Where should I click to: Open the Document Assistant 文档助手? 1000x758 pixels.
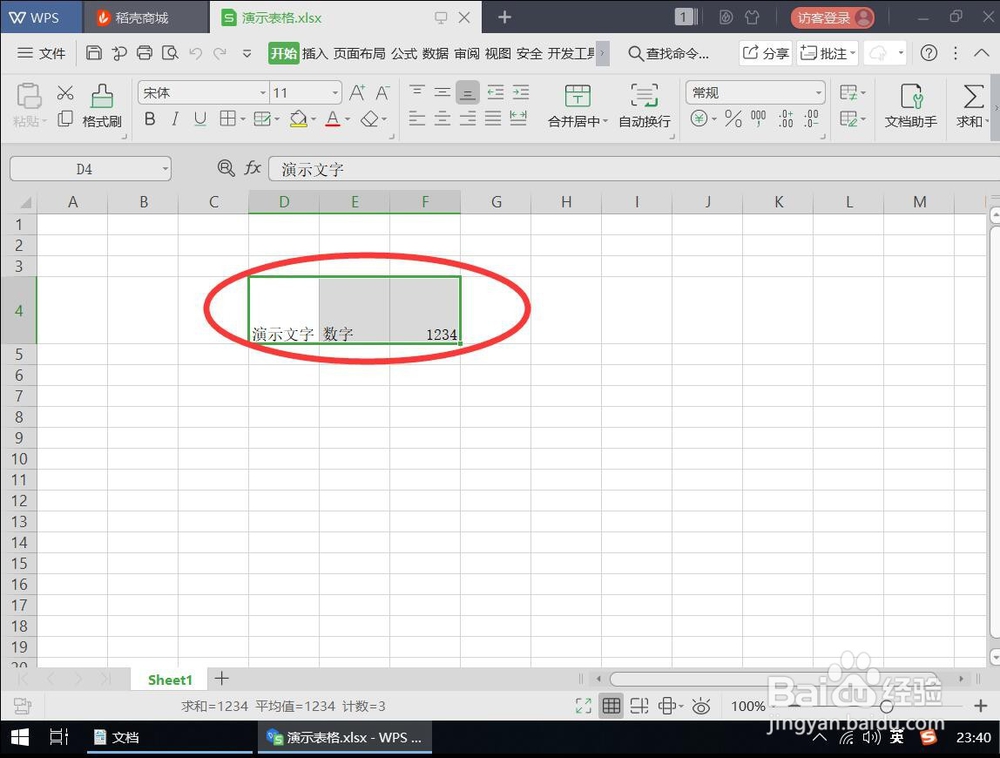(911, 105)
